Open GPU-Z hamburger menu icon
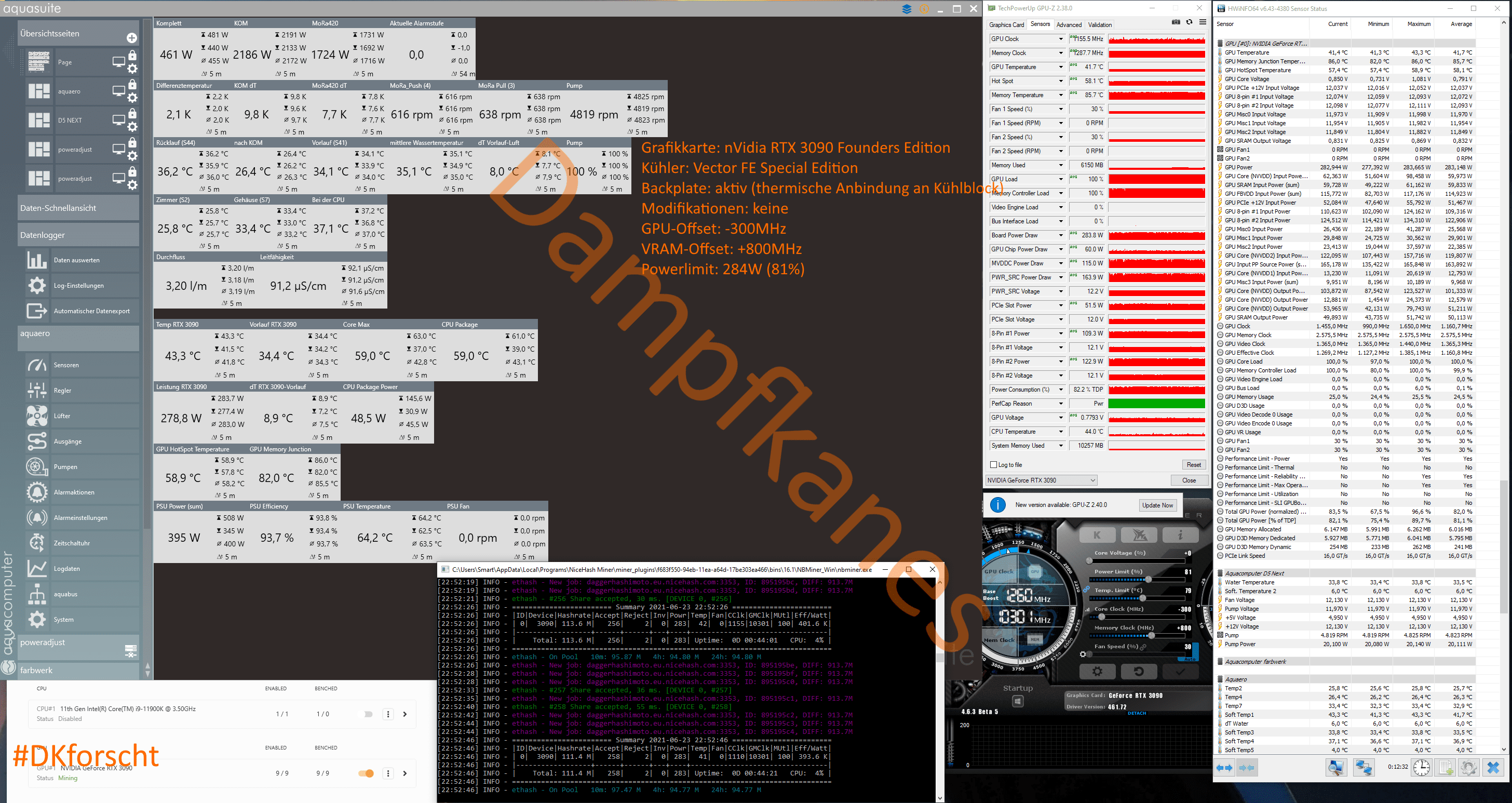The height and width of the screenshot is (803, 1512). click(1203, 22)
